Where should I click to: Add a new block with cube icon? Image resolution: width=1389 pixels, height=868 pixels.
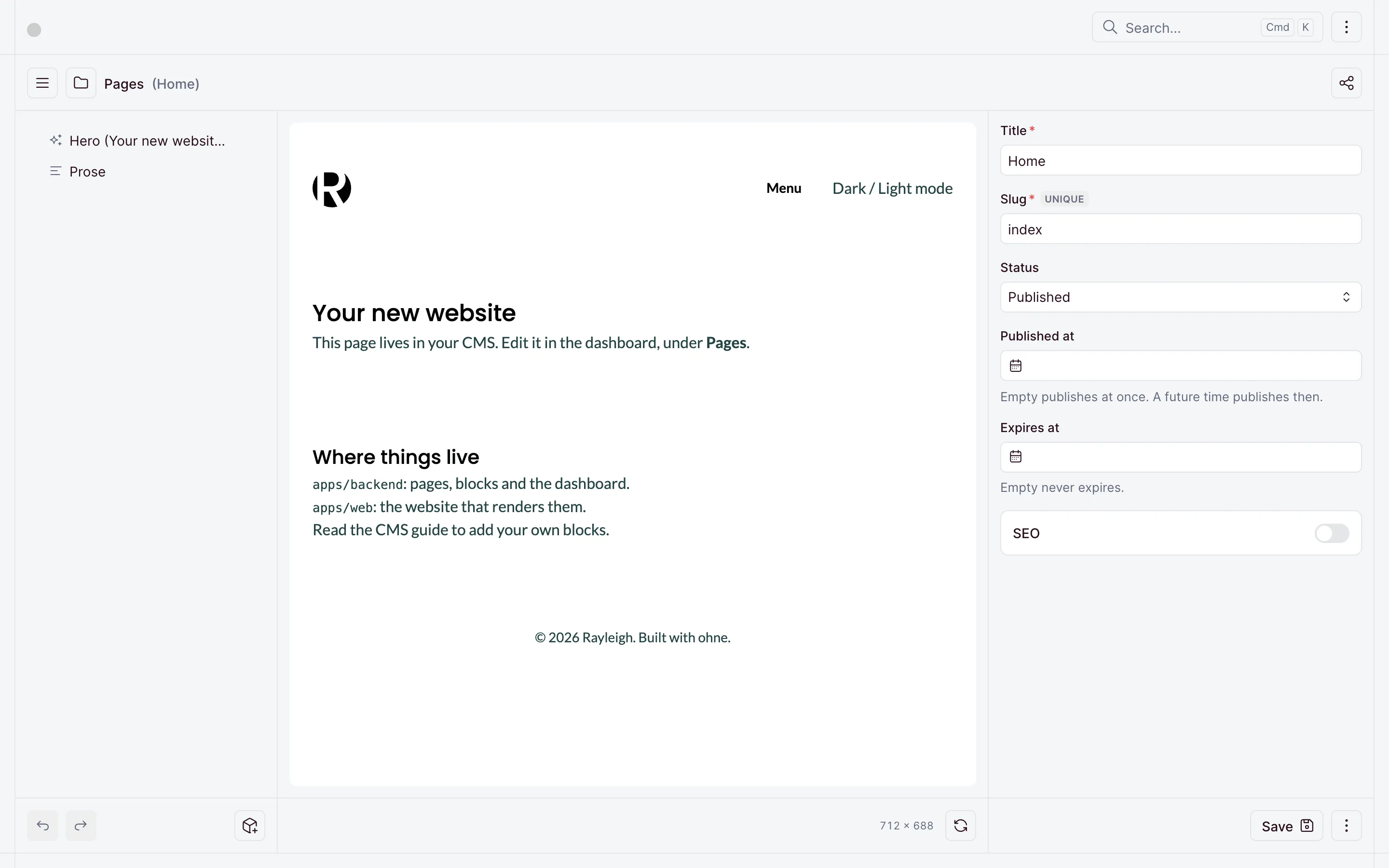coord(250,826)
